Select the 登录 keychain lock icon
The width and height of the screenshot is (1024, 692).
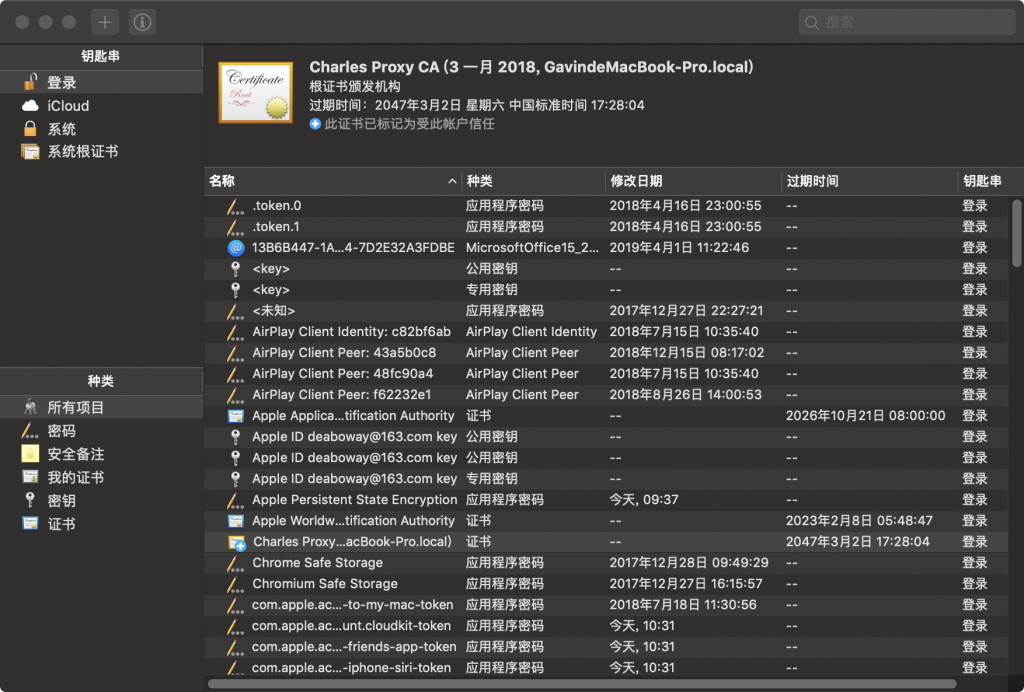(31, 83)
